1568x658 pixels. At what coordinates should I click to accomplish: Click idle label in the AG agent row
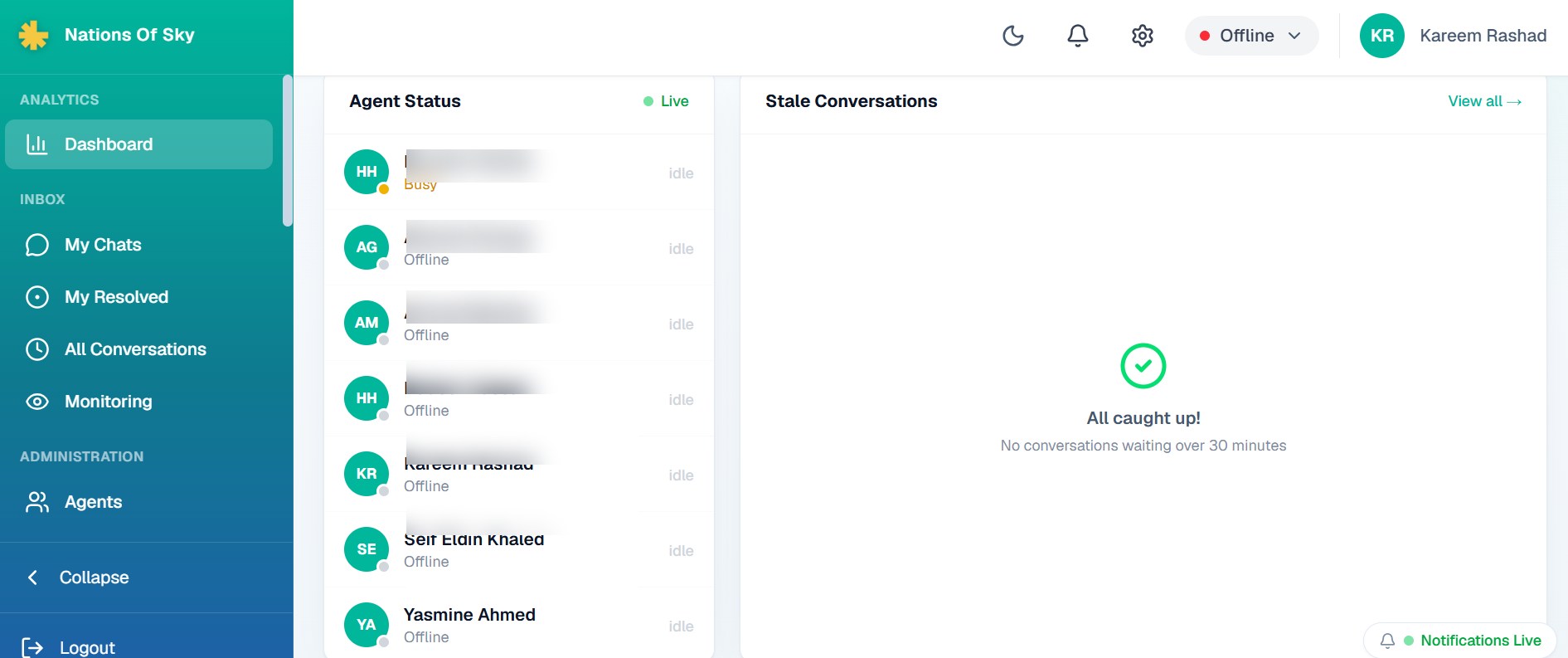point(681,249)
